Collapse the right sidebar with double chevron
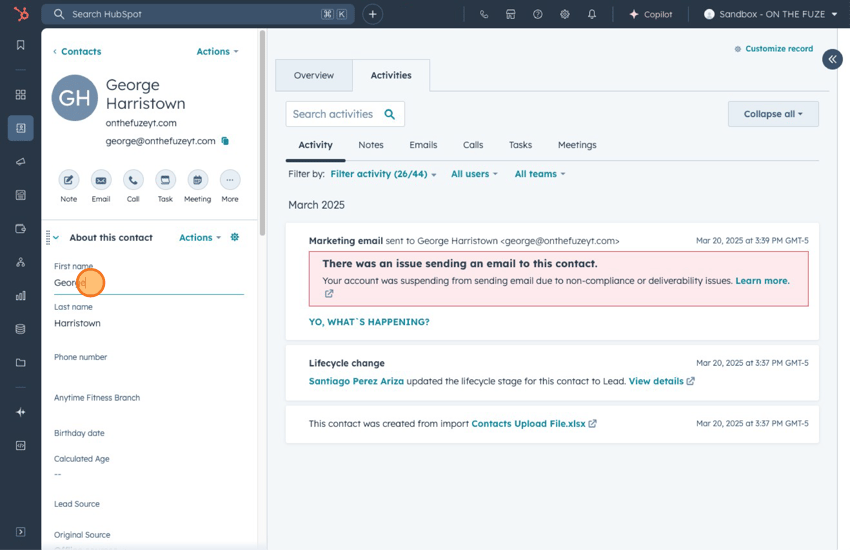The image size is (850, 550). click(832, 59)
